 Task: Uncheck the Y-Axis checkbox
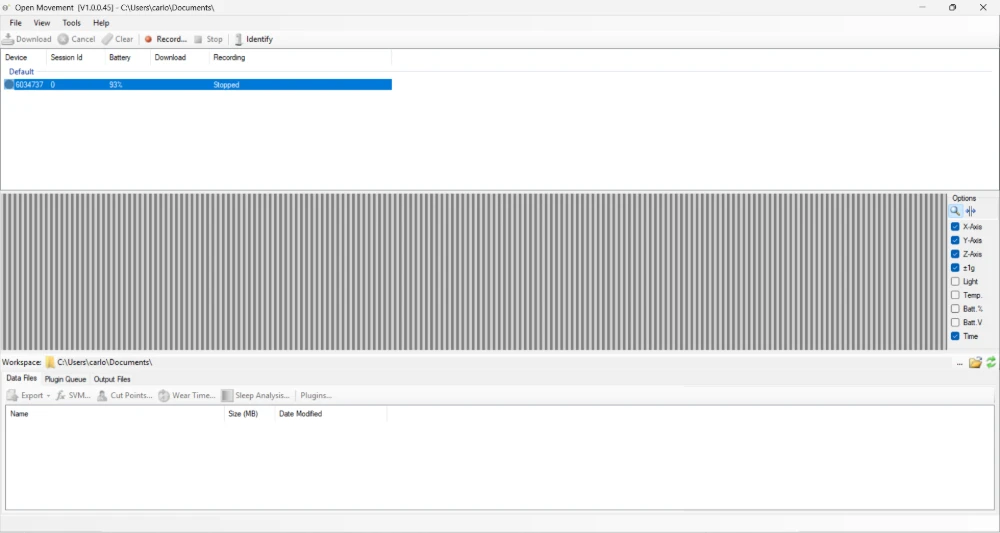point(955,240)
